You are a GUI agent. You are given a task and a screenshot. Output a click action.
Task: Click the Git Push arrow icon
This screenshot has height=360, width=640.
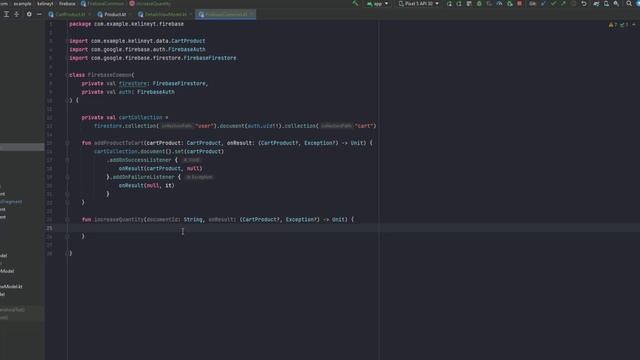click(x=563, y=4)
